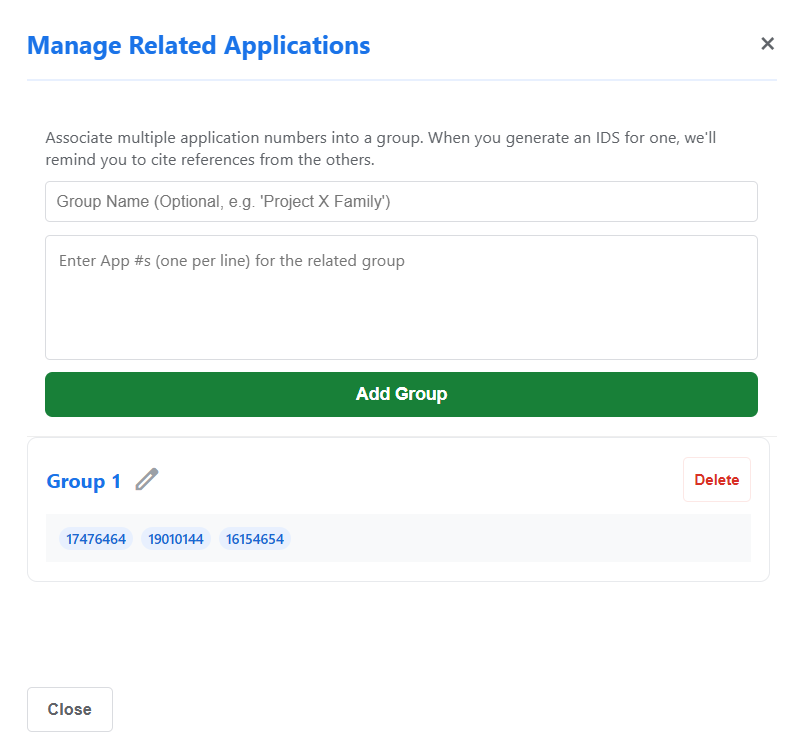Delete Group 1
The height and width of the screenshot is (756, 803).
[716, 479]
